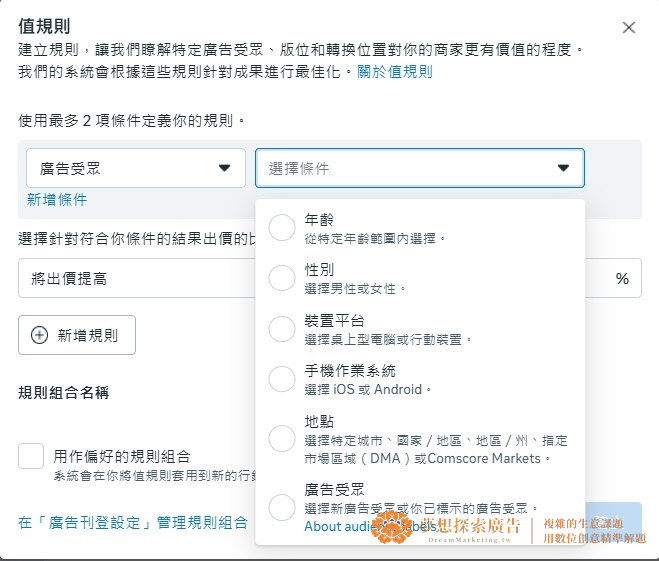Click the 新增規則 button

tap(77, 335)
